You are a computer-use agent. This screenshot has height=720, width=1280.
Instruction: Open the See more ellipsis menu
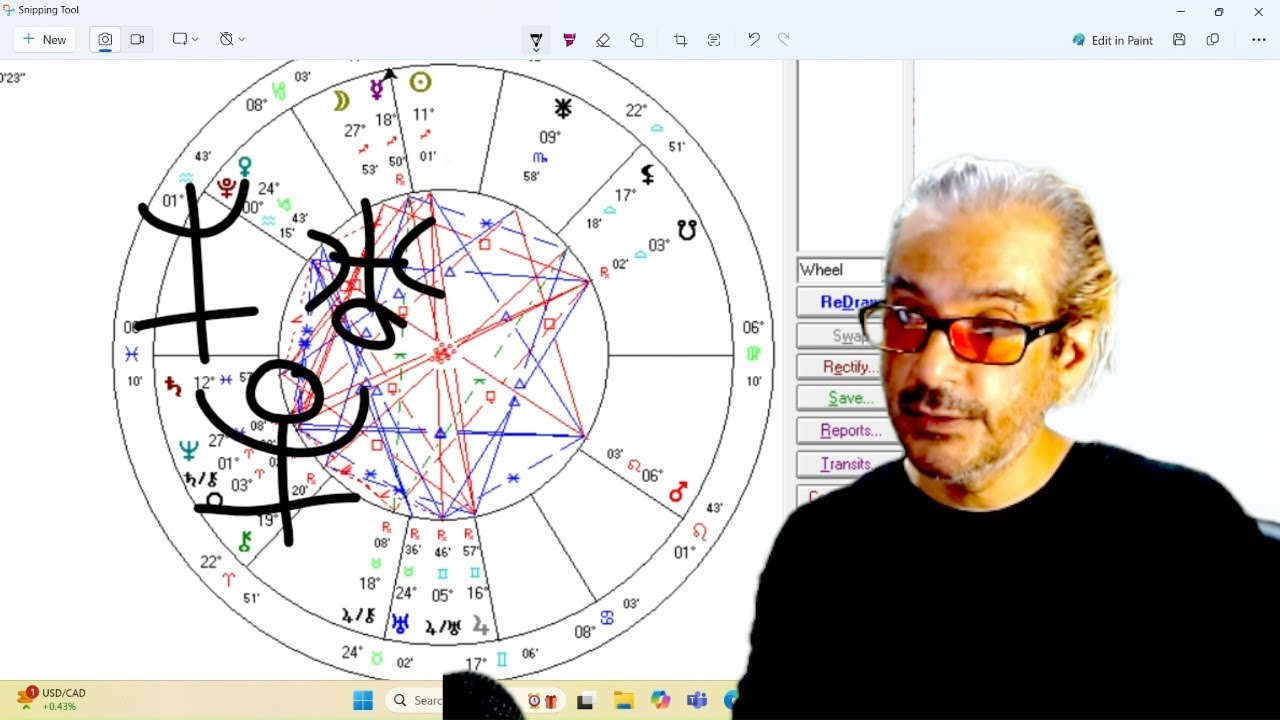(1258, 40)
